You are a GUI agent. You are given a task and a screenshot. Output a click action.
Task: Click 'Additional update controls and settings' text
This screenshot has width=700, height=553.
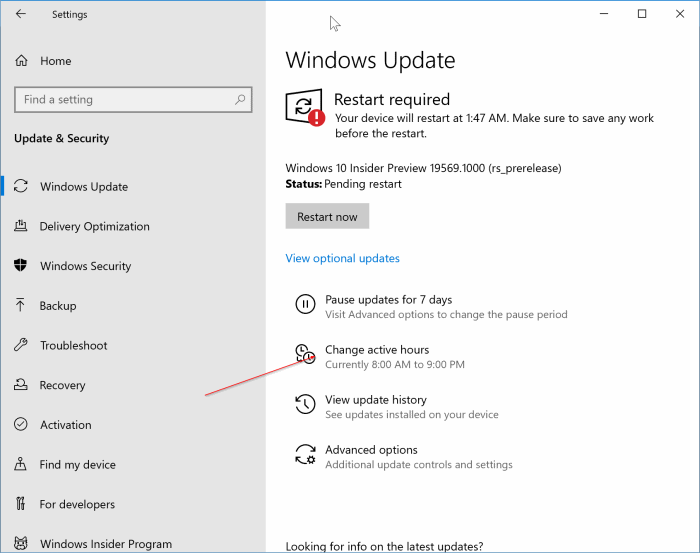coord(419,465)
